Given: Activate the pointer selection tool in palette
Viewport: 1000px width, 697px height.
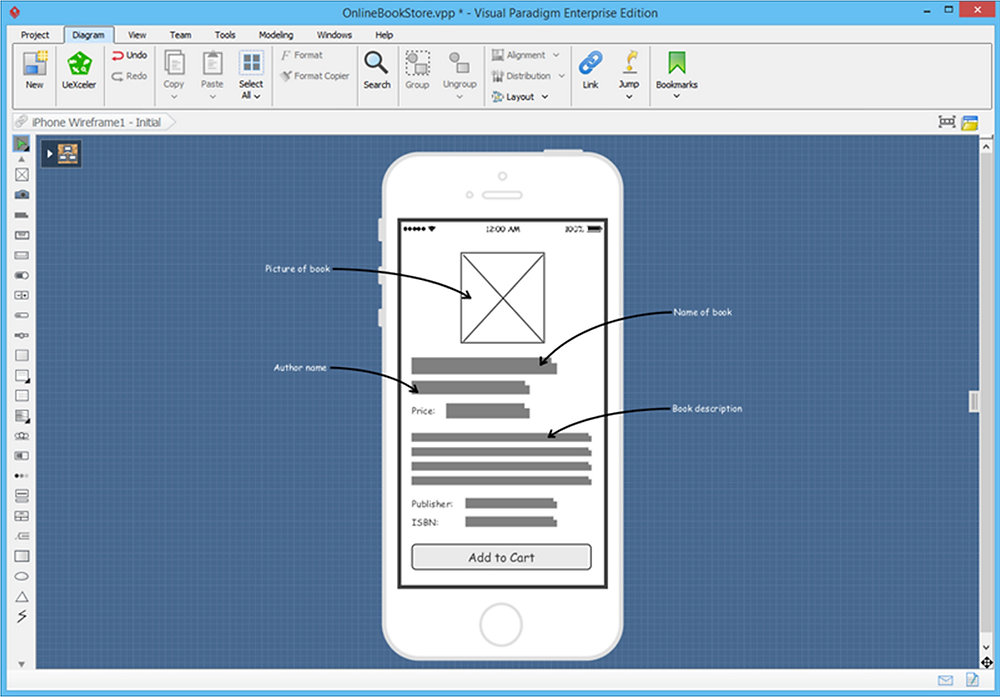Looking at the screenshot, I should pyautogui.click(x=22, y=143).
